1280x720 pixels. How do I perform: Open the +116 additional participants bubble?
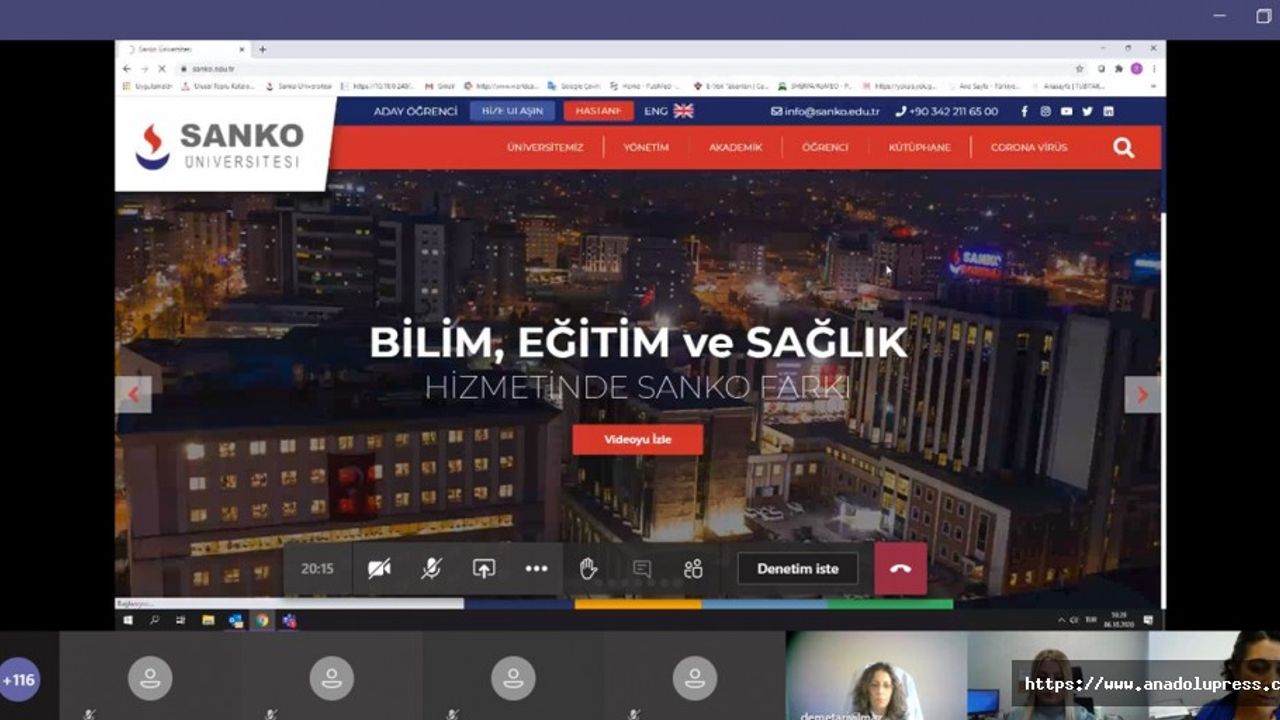[19, 680]
